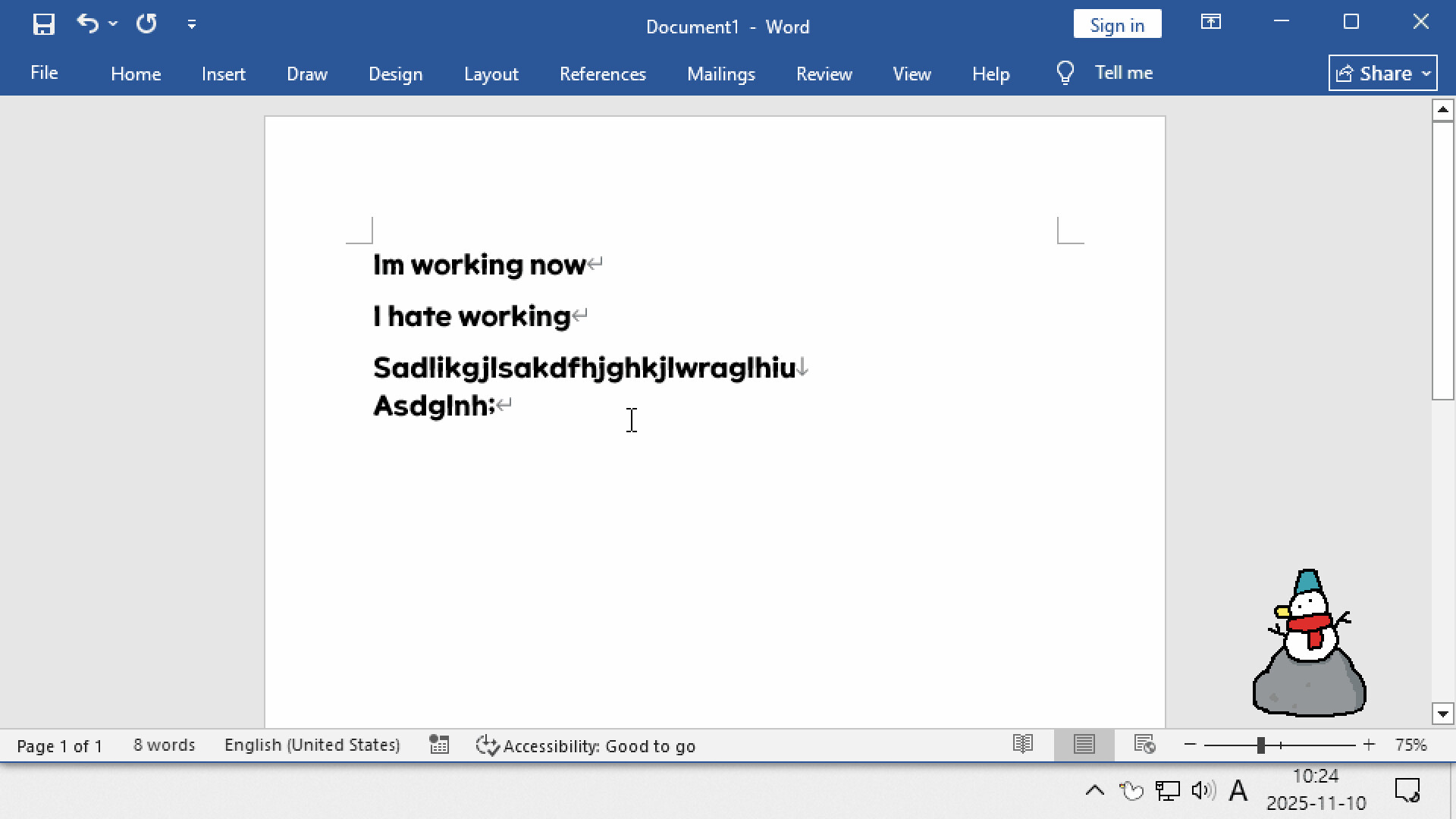1456x819 pixels.
Task: Open Ribbon Display Options
Action: (1211, 23)
